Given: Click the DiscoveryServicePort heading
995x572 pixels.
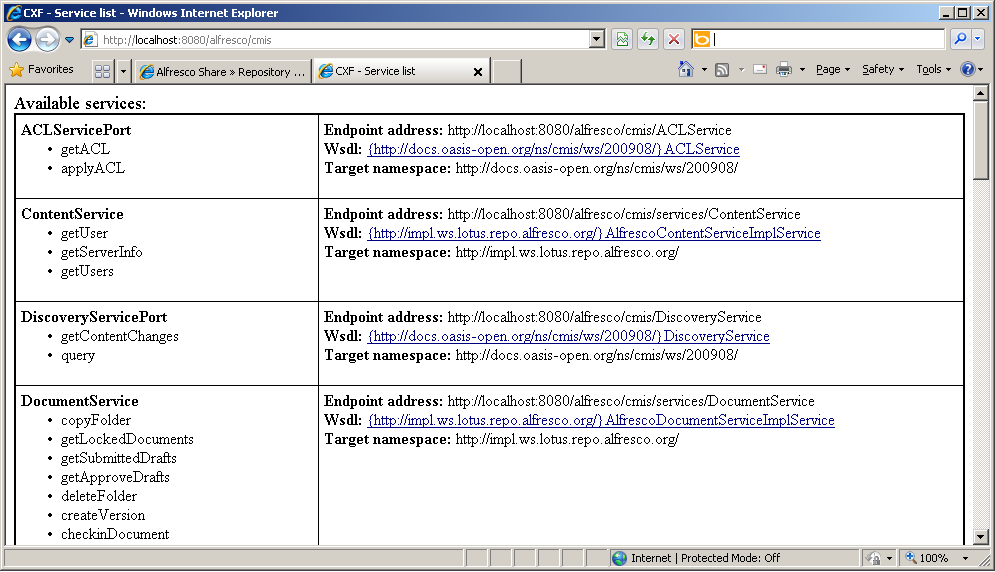Looking at the screenshot, I should pyautogui.click(x=94, y=317).
